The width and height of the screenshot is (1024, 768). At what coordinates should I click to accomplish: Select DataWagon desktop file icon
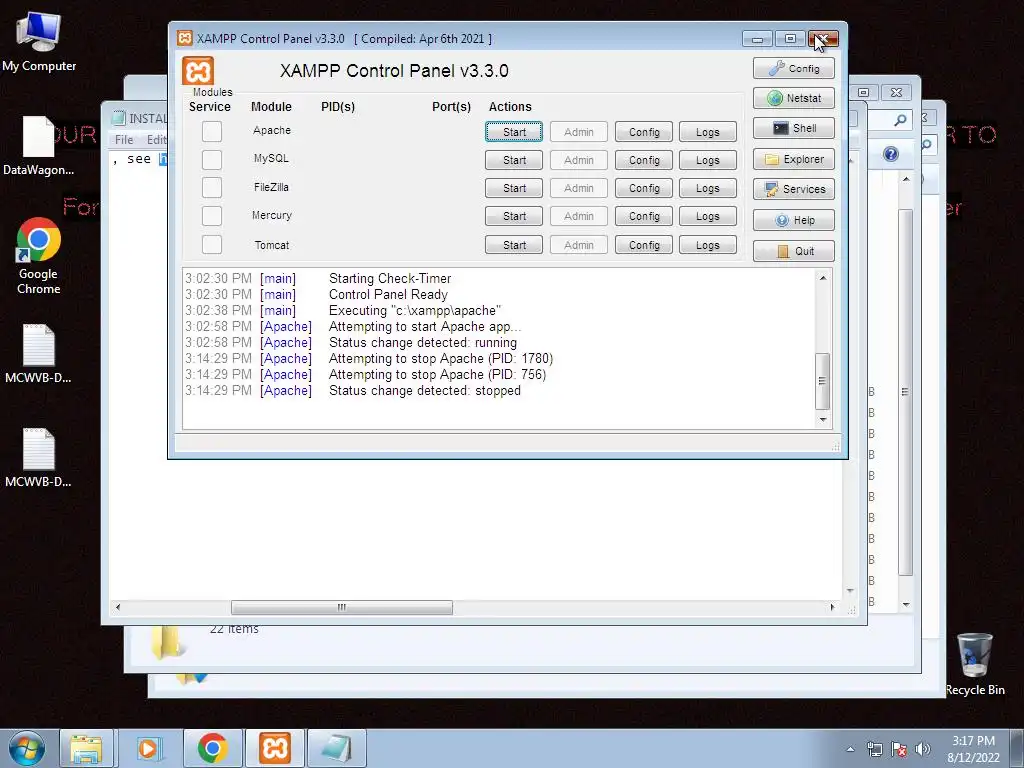39,146
